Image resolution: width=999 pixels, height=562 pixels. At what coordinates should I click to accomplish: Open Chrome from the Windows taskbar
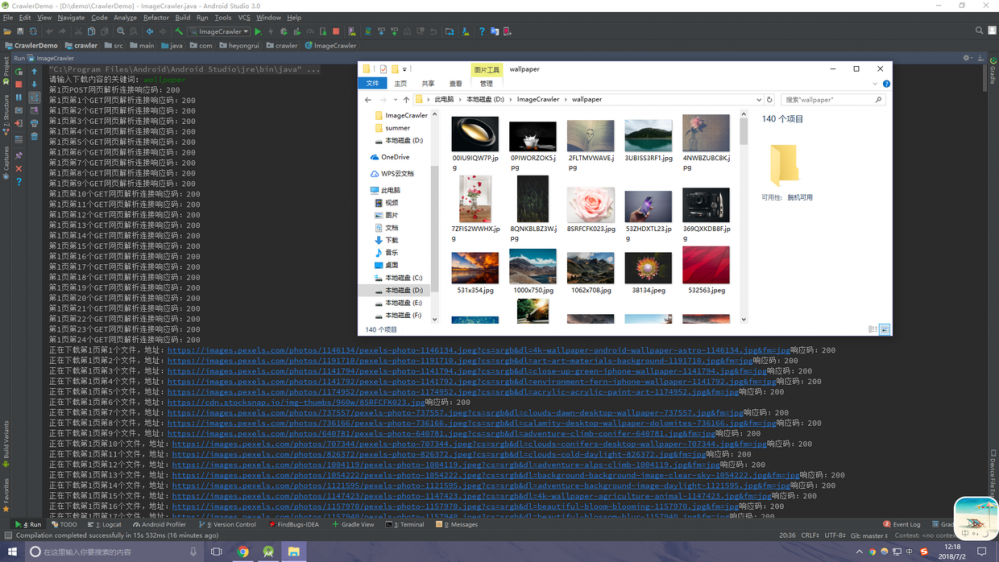click(243, 551)
